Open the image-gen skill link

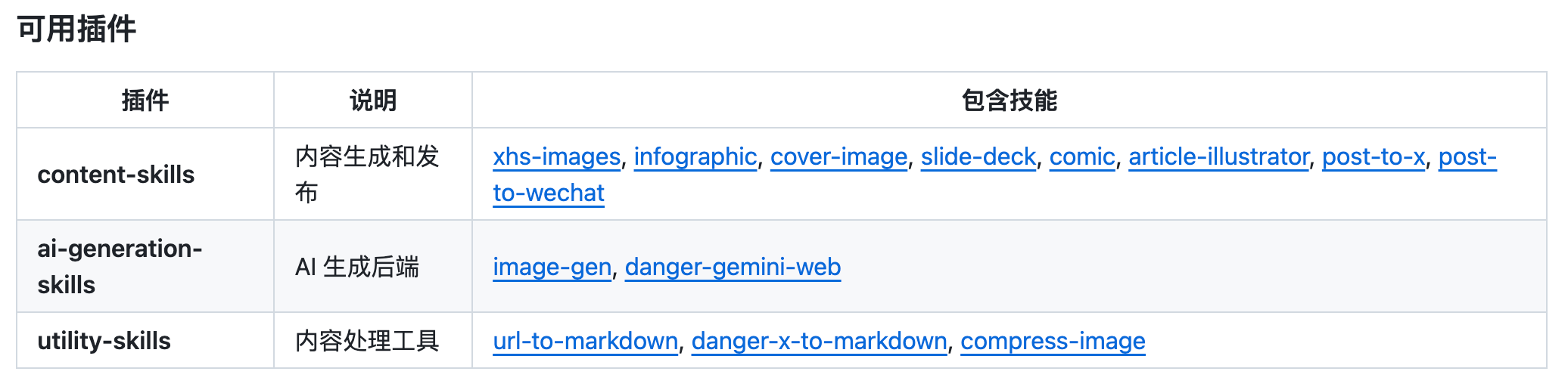(x=552, y=267)
